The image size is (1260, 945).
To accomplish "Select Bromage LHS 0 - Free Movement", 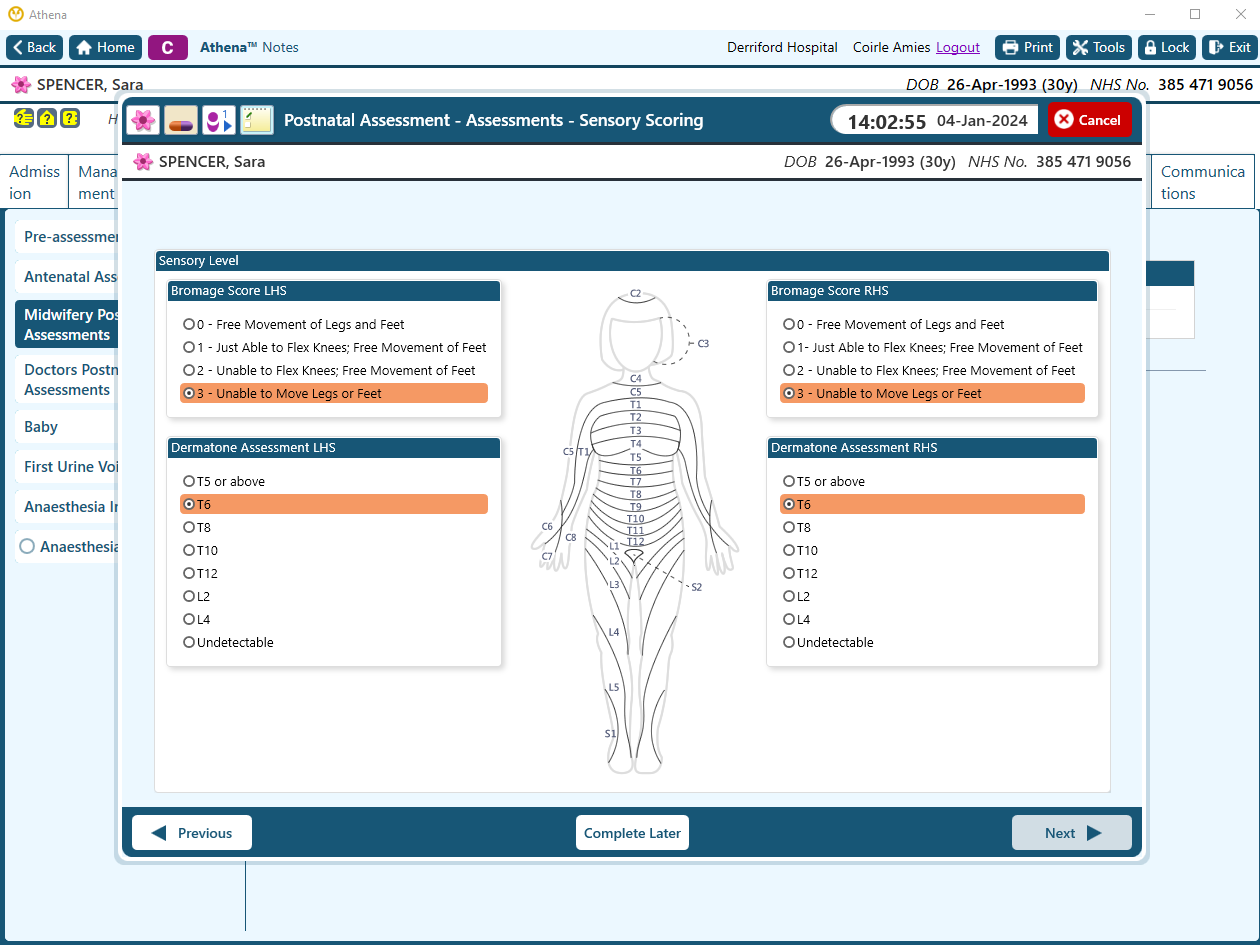I will click(334, 324).
